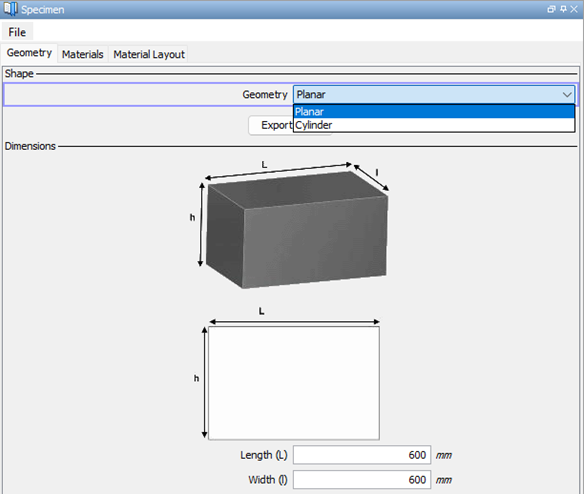Viewport: 584px width, 494px height.
Task: Switch to the Materials tab
Action: coord(83,54)
